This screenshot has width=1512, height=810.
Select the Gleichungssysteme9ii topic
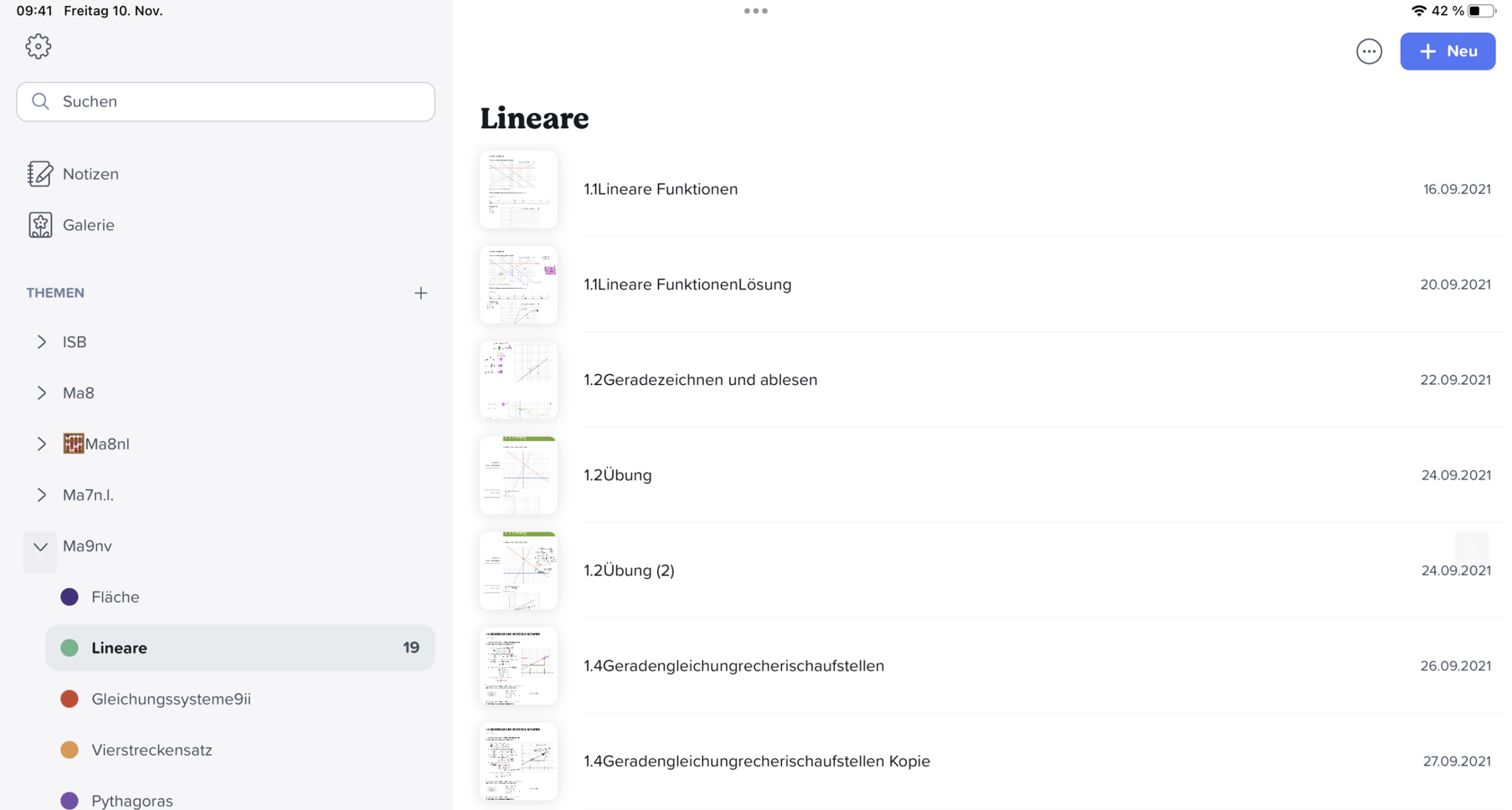click(x=171, y=700)
